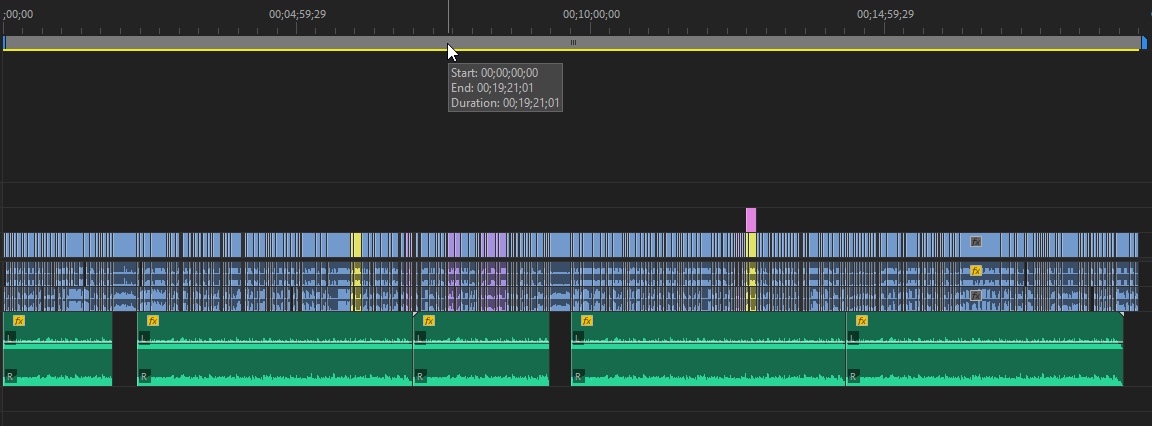Click the yellow fx badge on the blue audio track
The height and width of the screenshot is (426, 1152).
(x=976, y=271)
